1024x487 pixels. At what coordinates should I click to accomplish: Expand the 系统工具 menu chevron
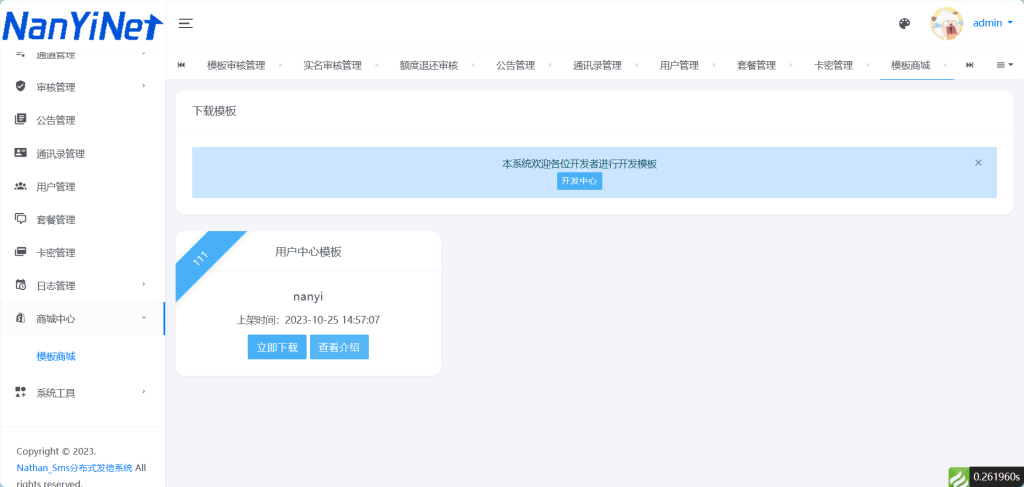click(144, 392)
